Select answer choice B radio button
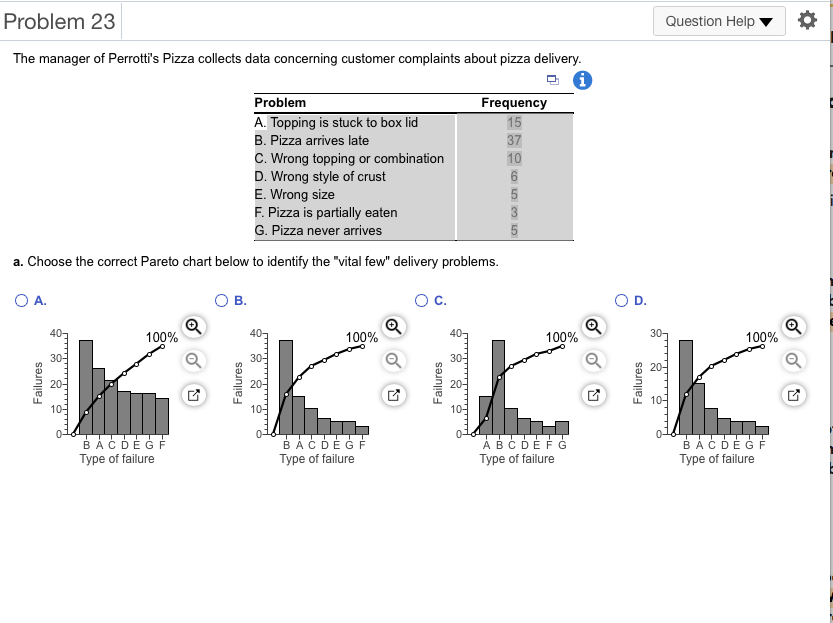Viewport: 833px width, 623px height. (221, 300)
